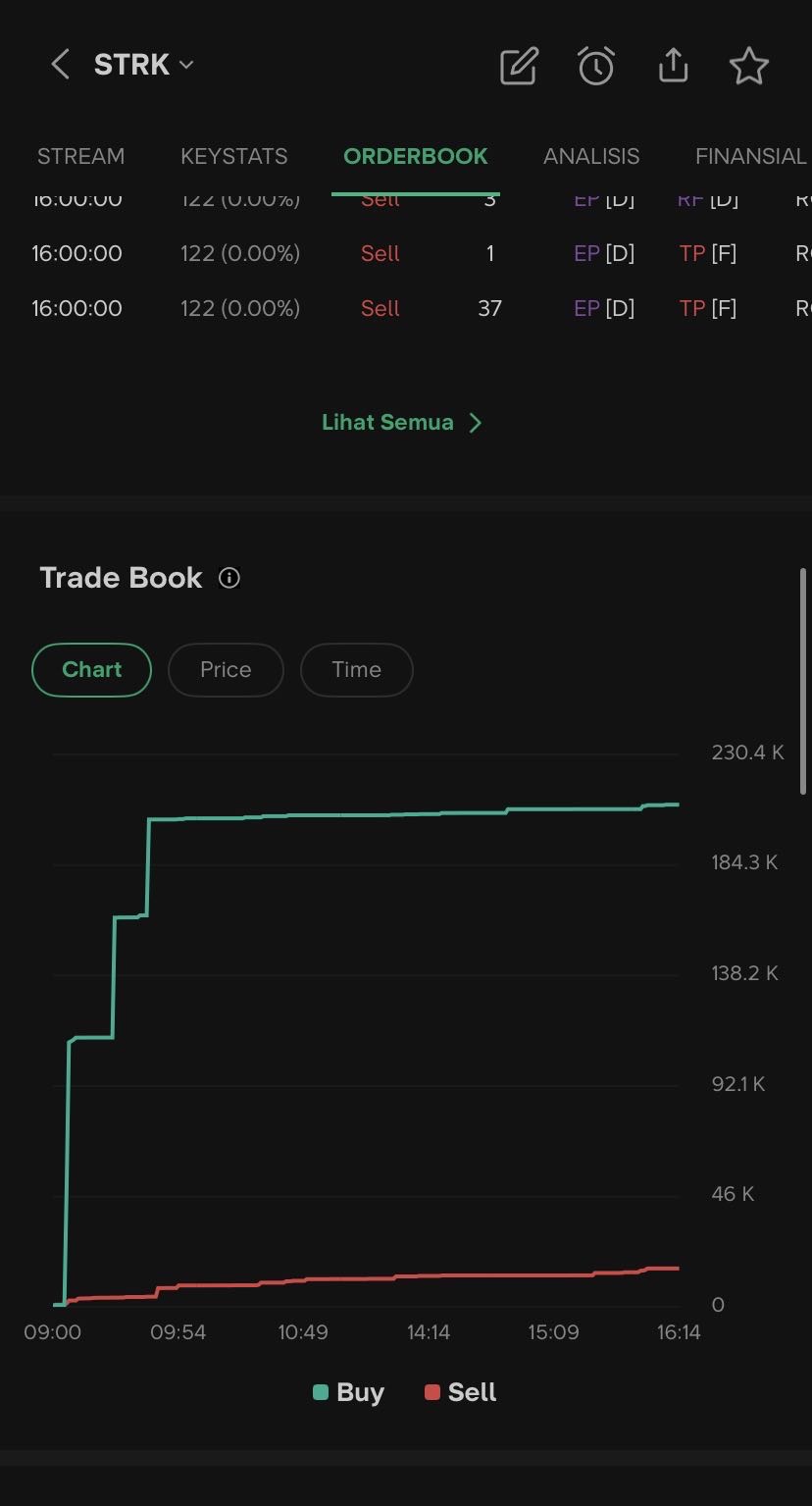Switch Trade Book to Price view
This screenshot has height=1506, width=812.
click(x=226, y=670)
